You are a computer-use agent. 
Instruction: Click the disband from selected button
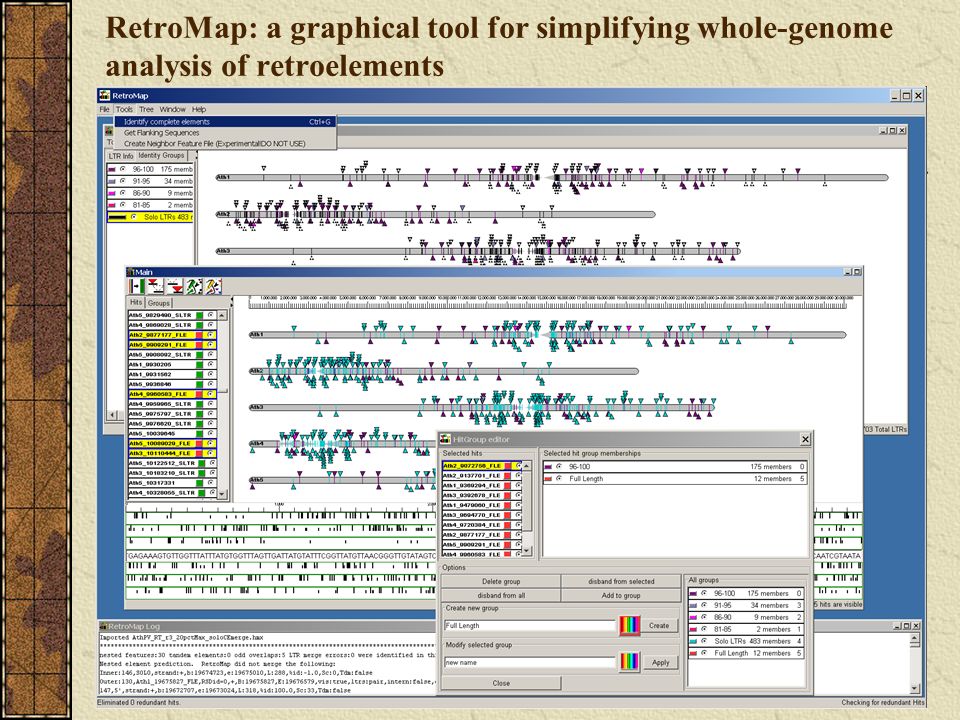pos(621,582)
